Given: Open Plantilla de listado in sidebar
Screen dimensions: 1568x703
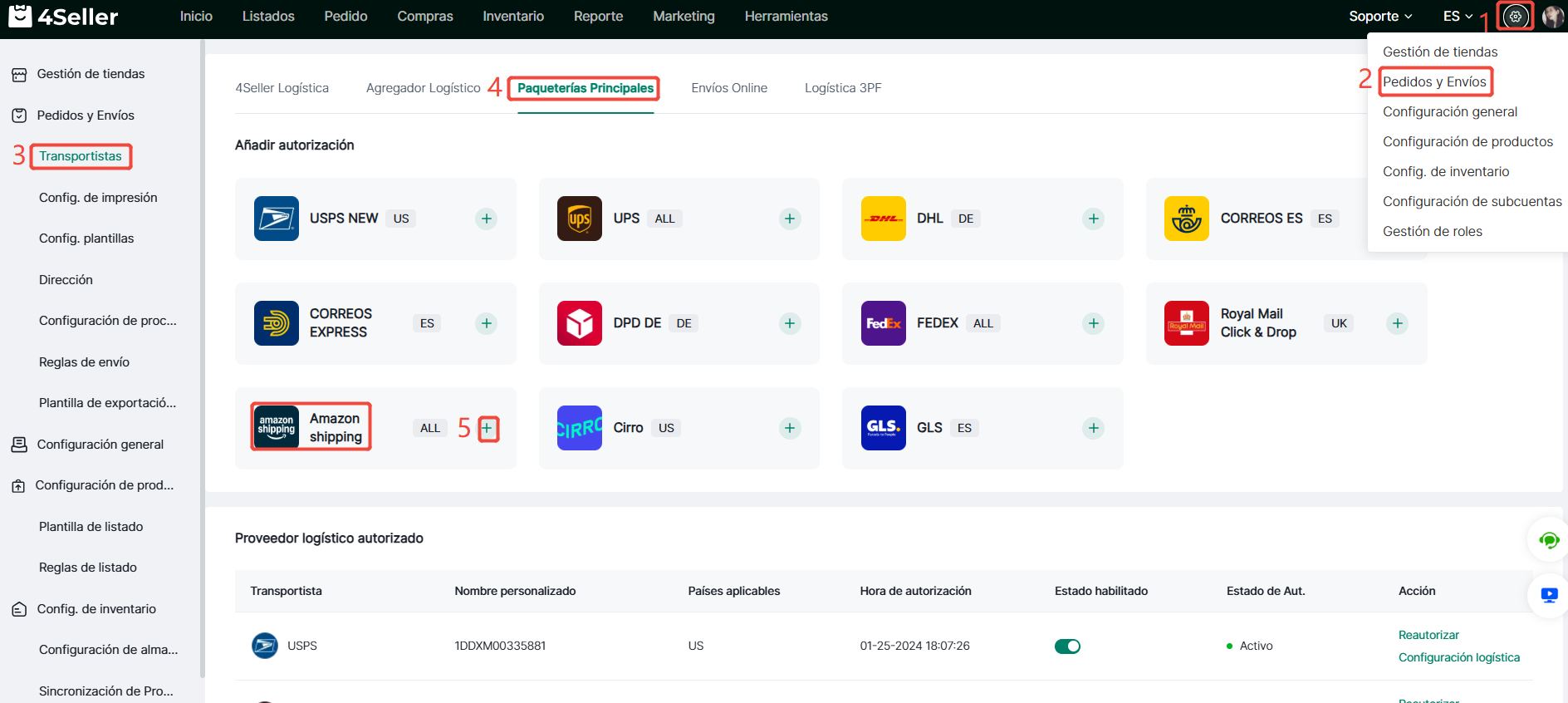Looking at the screenshot, I should tap(91, 527).
